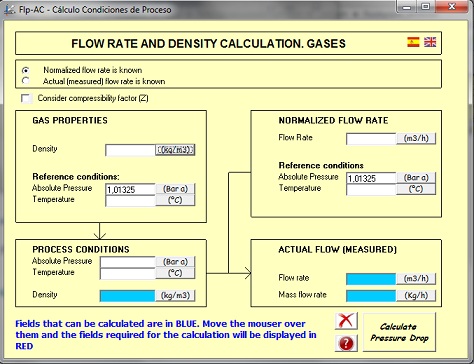
Task: Click the Normalized Flow Rate input field
Action: [x=371, y=138]
